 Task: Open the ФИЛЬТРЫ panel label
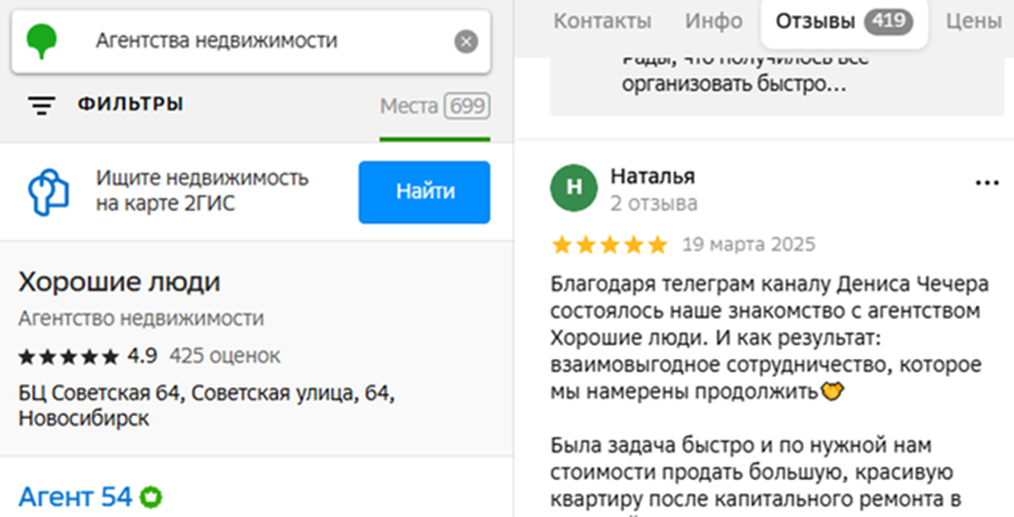(x=131, y=104)
